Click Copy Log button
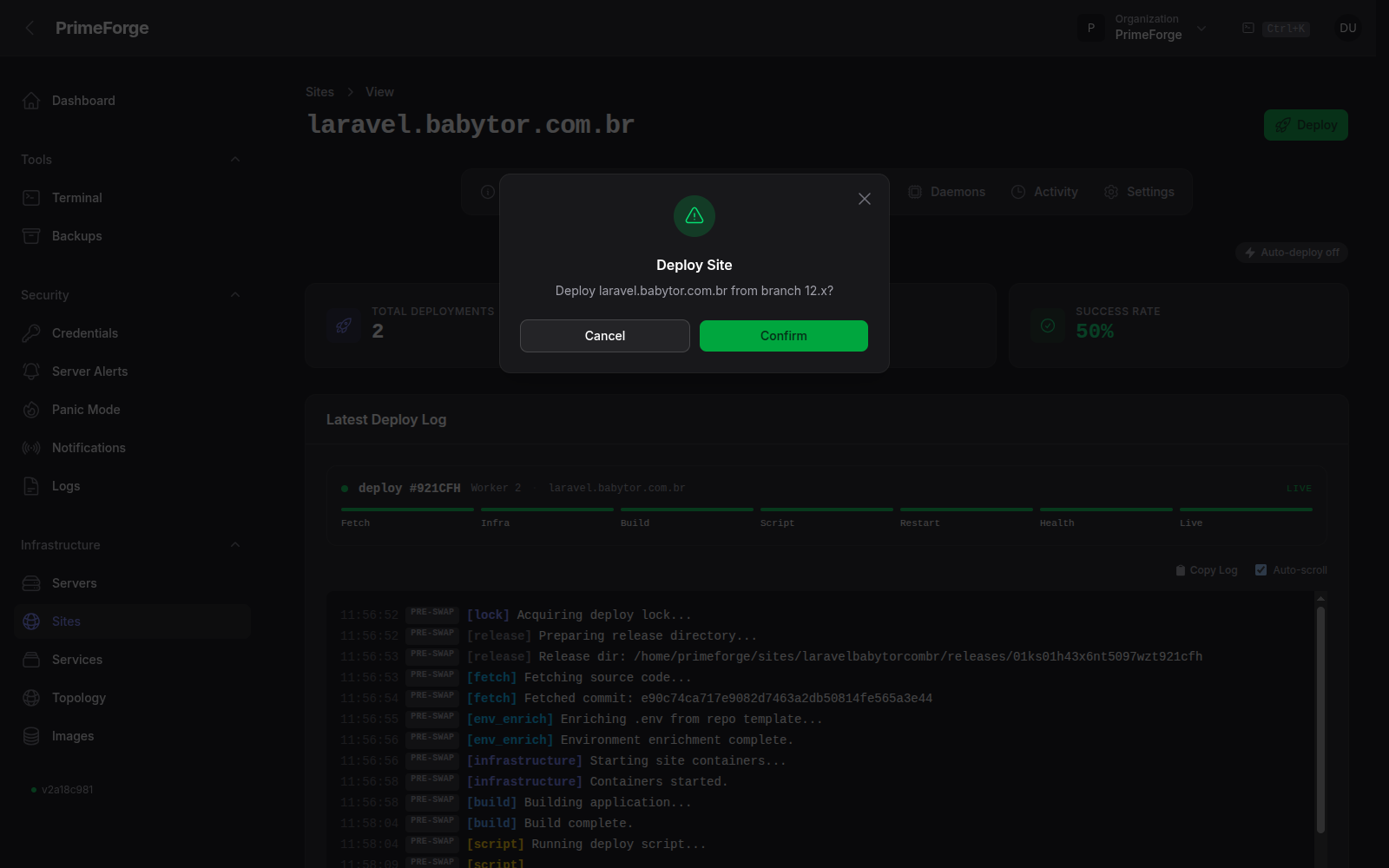The width and height of the screenshot is (1389, 868). (1207, 570)
